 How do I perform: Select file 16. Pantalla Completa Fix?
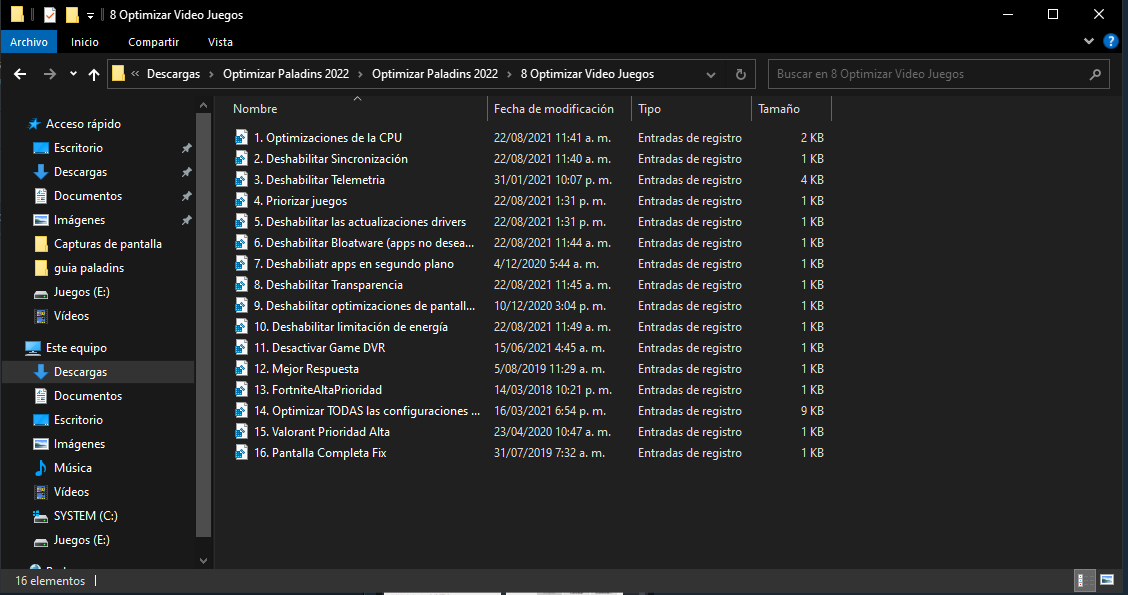[320, 453]
